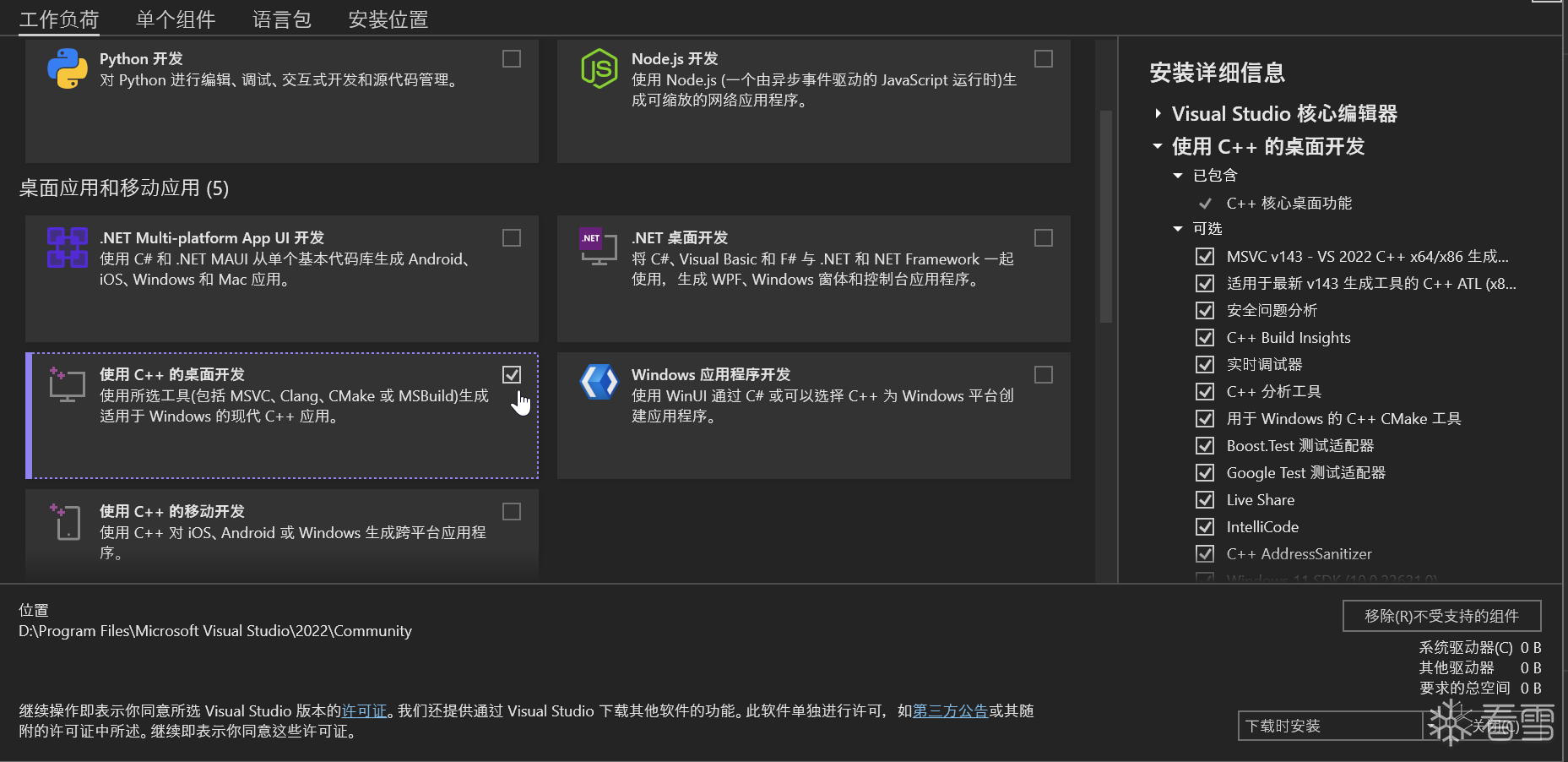The height and width of the screenshot is (762, 1568).
Task: Click the C++ desktop development monitor icon
Action: 67,384
